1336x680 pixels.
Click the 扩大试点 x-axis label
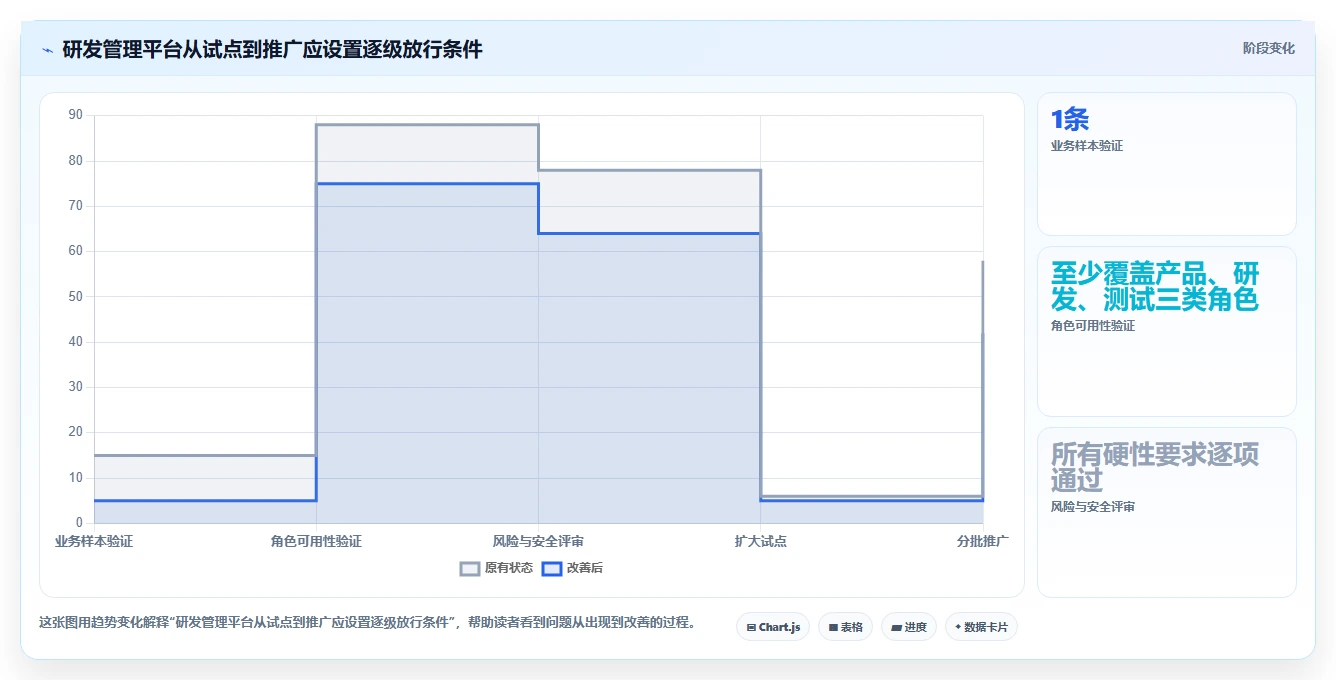coord(760,541)
